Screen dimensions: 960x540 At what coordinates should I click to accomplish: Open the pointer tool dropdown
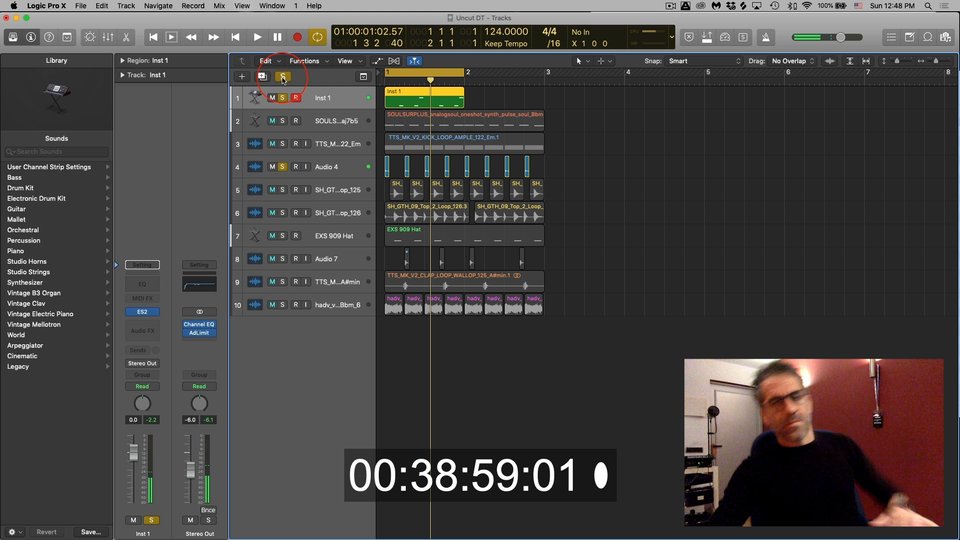click(x=582, y=61)
